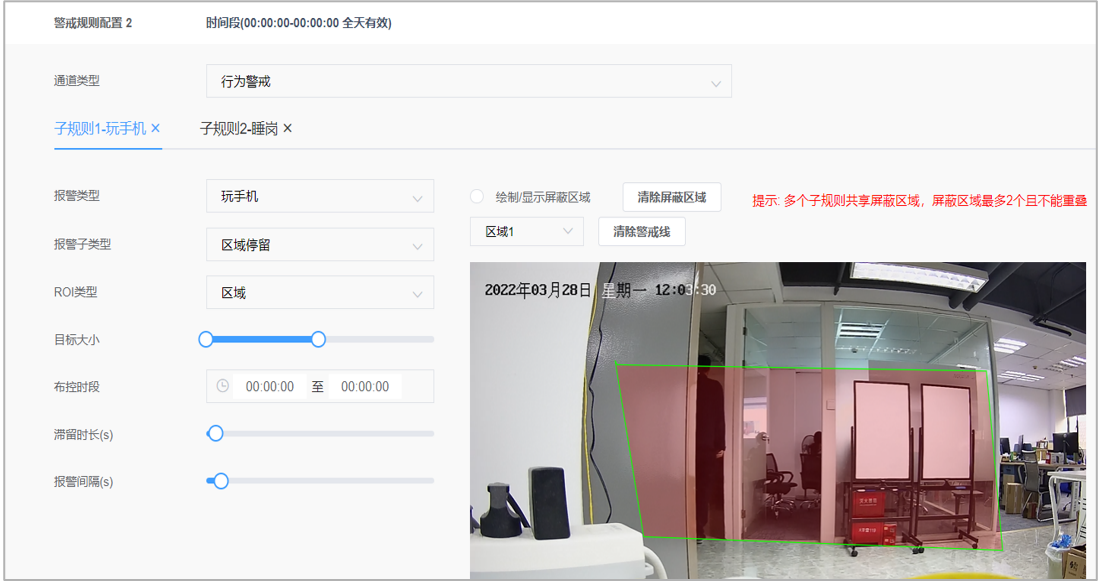Click the ROI类型 label
This screenshot has width=1098, height=587.
click(76, 292)
